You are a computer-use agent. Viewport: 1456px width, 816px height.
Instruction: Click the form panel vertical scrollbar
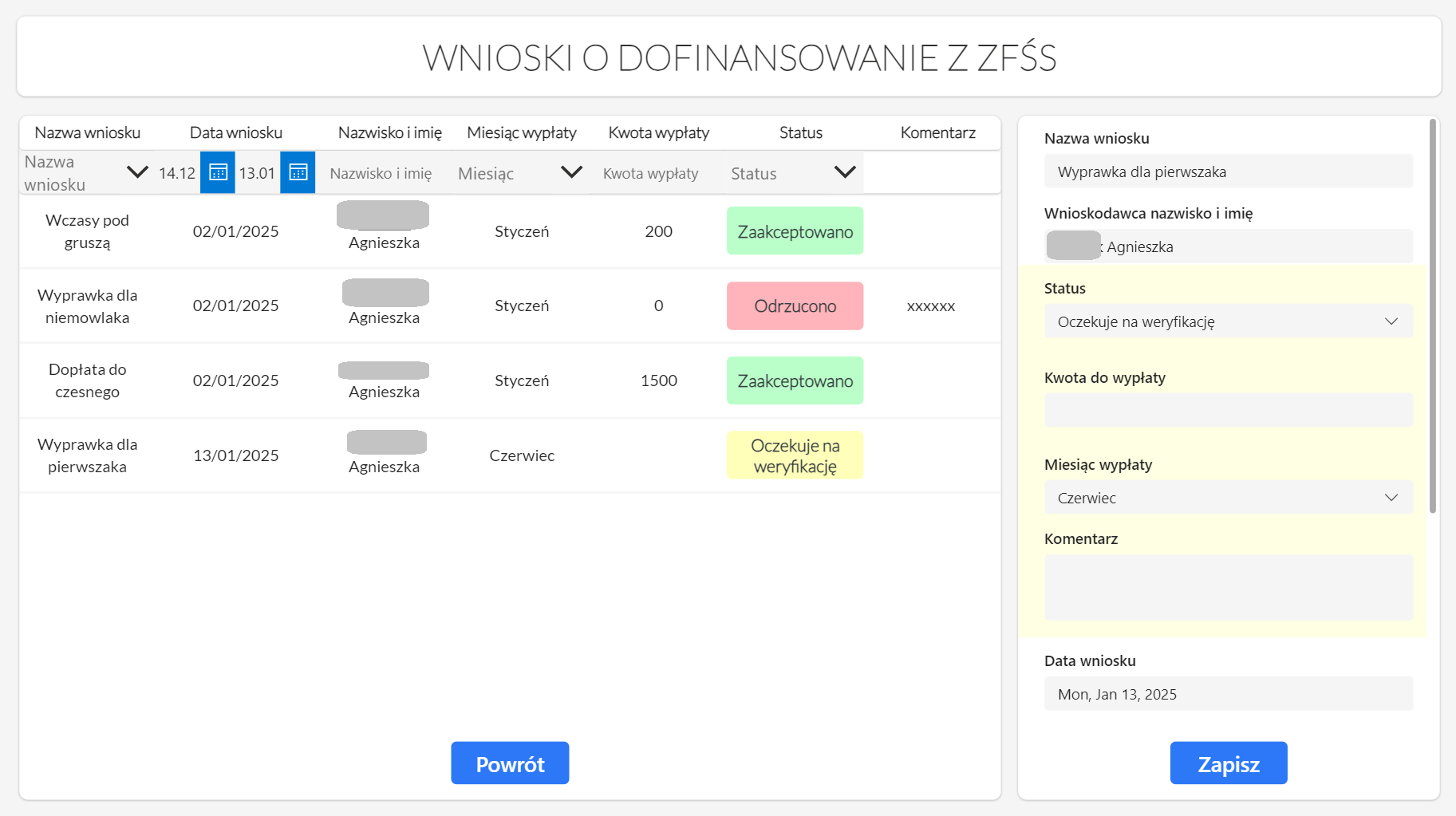pos(1433,319)
